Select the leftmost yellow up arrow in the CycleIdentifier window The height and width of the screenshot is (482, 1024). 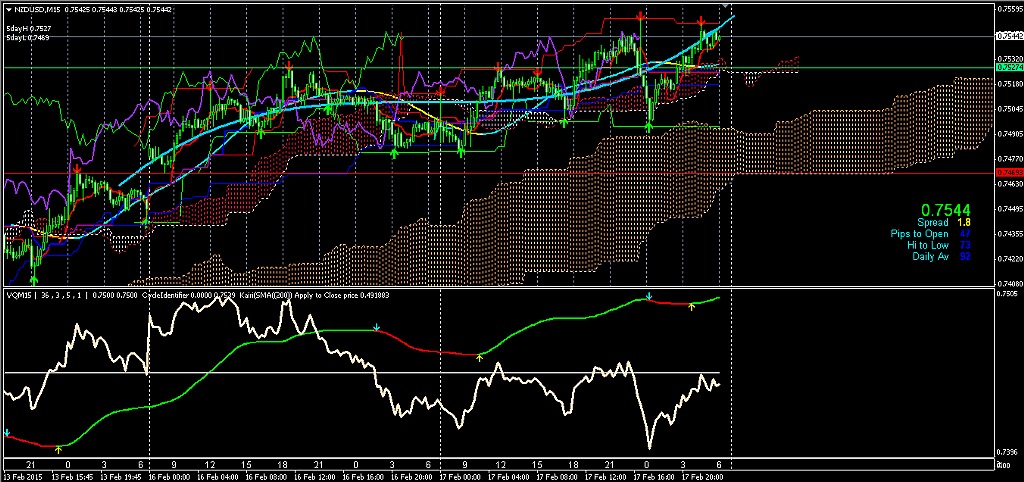click(x=59, y=449)
